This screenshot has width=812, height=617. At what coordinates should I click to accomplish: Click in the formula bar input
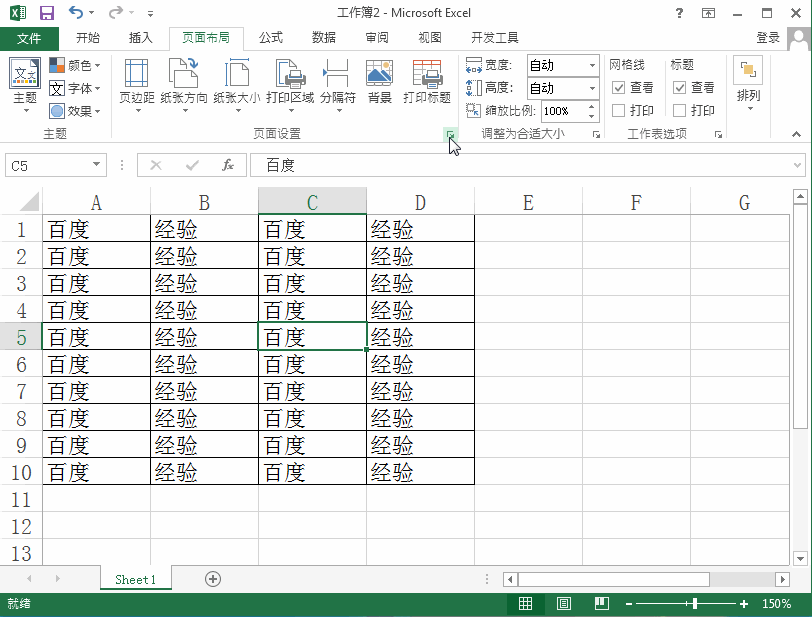coord(520,165)
